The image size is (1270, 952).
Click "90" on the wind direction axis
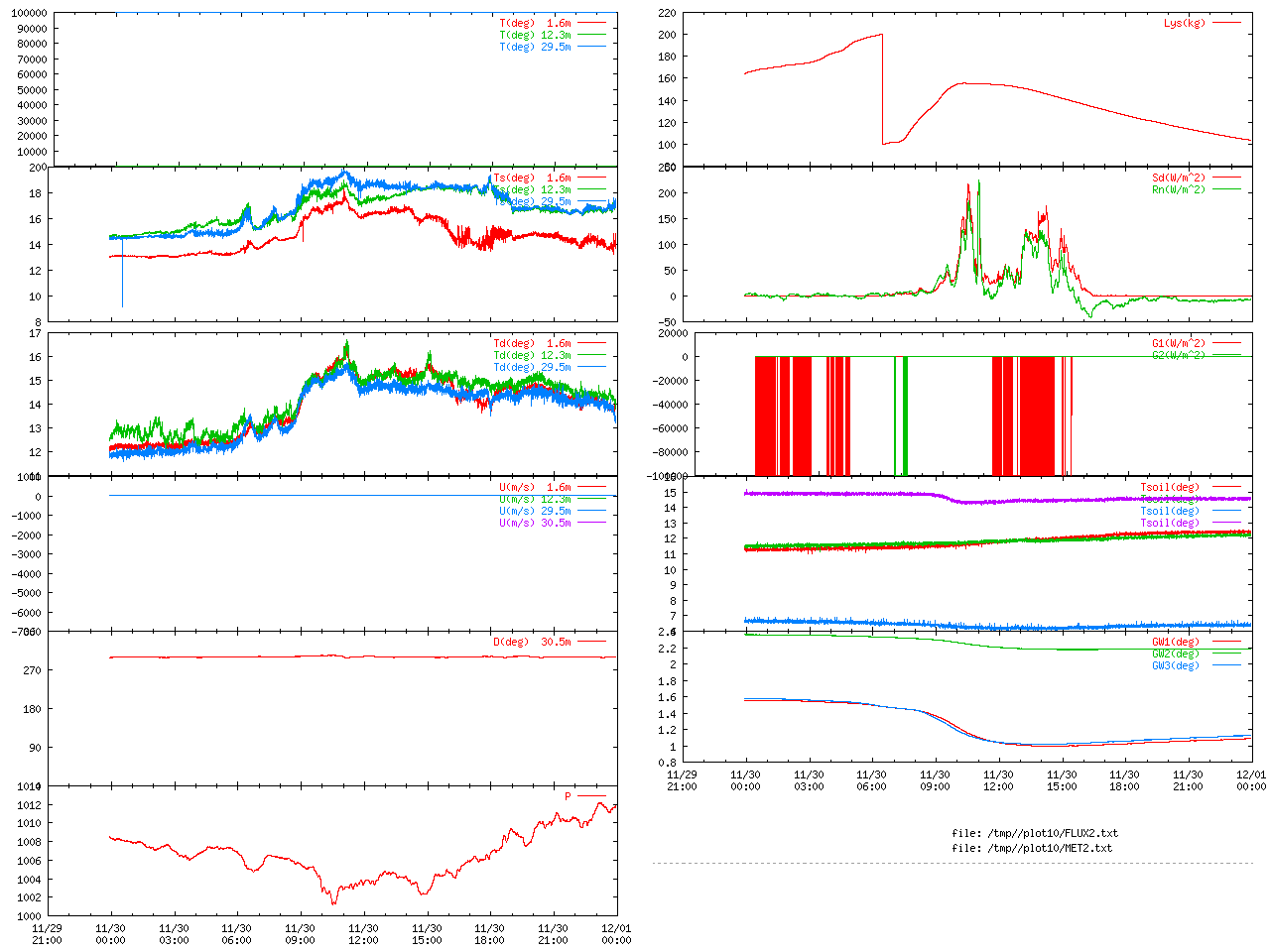36,748
